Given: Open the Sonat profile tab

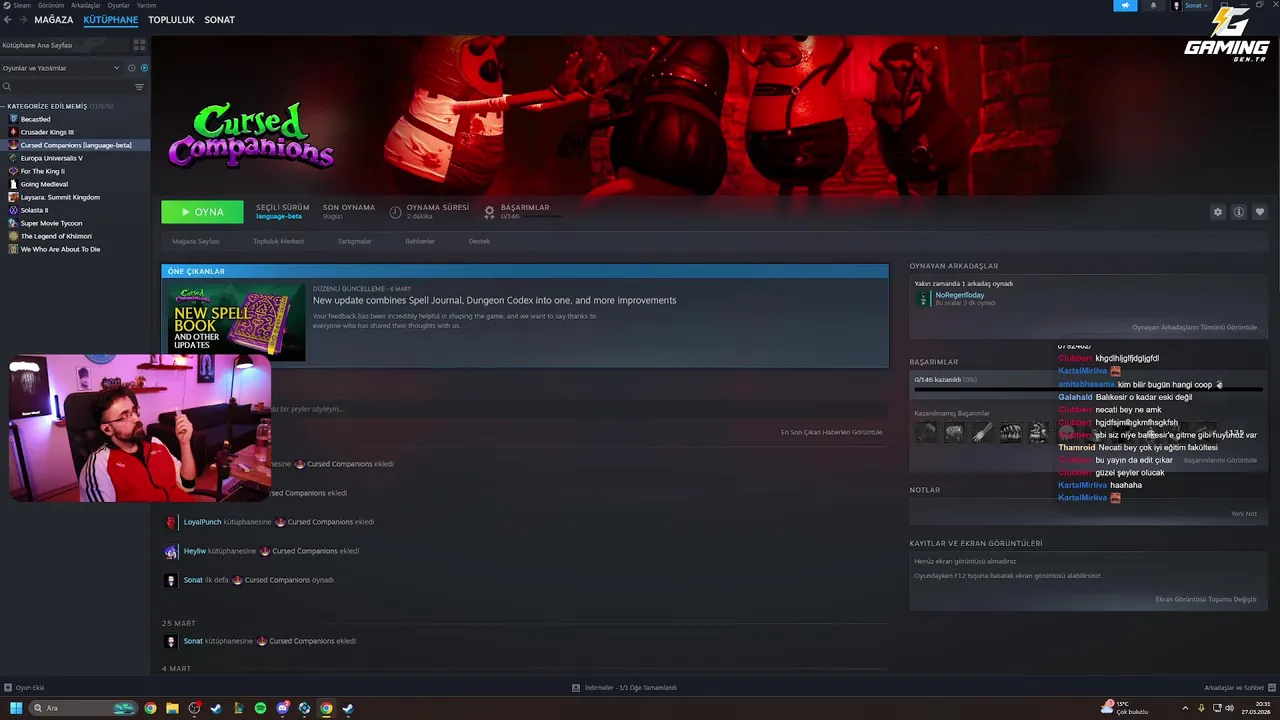Looking at the screenshot, I should tap(219, 20).
